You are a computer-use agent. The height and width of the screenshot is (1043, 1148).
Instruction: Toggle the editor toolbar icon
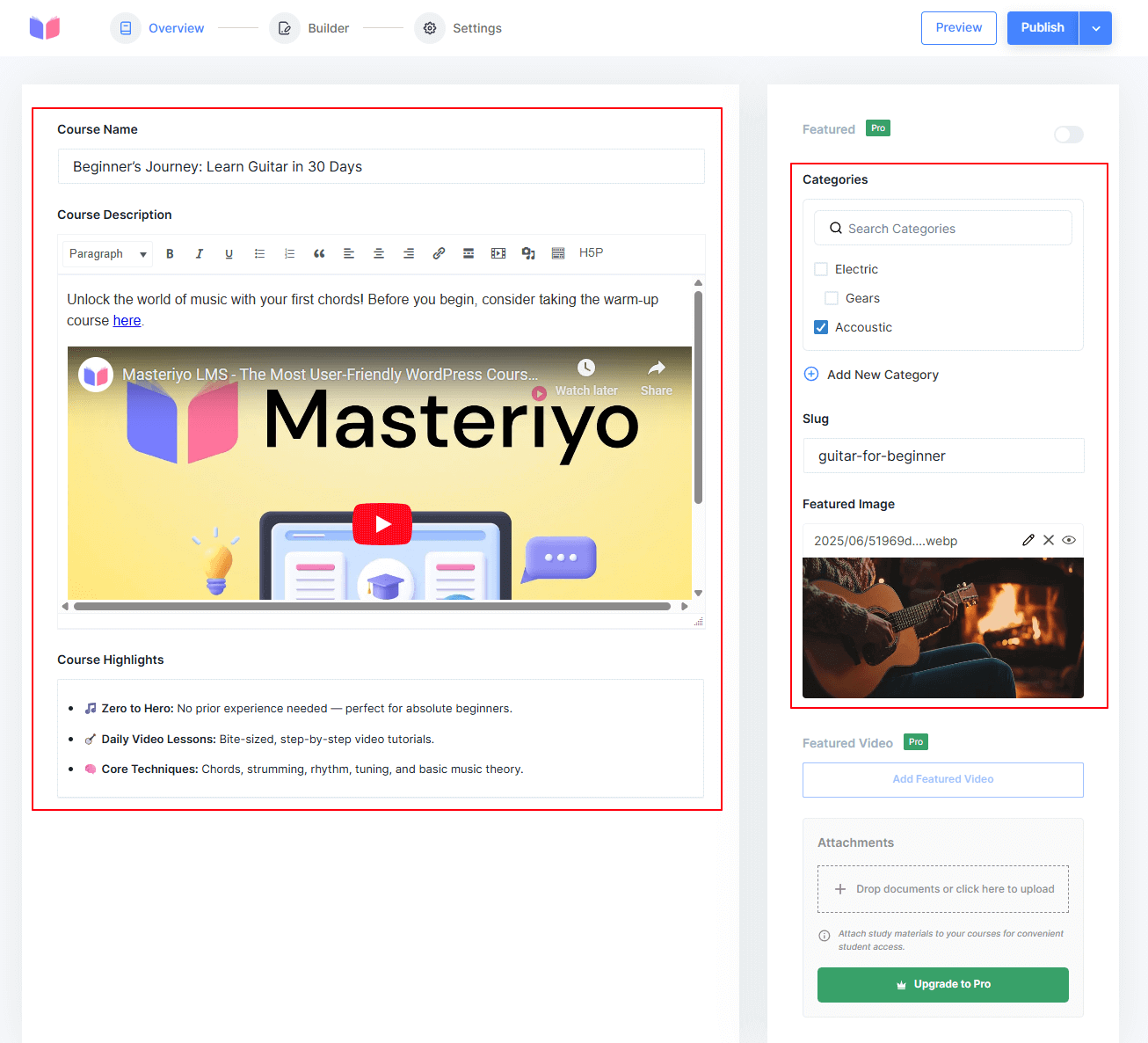pos(558,253)
